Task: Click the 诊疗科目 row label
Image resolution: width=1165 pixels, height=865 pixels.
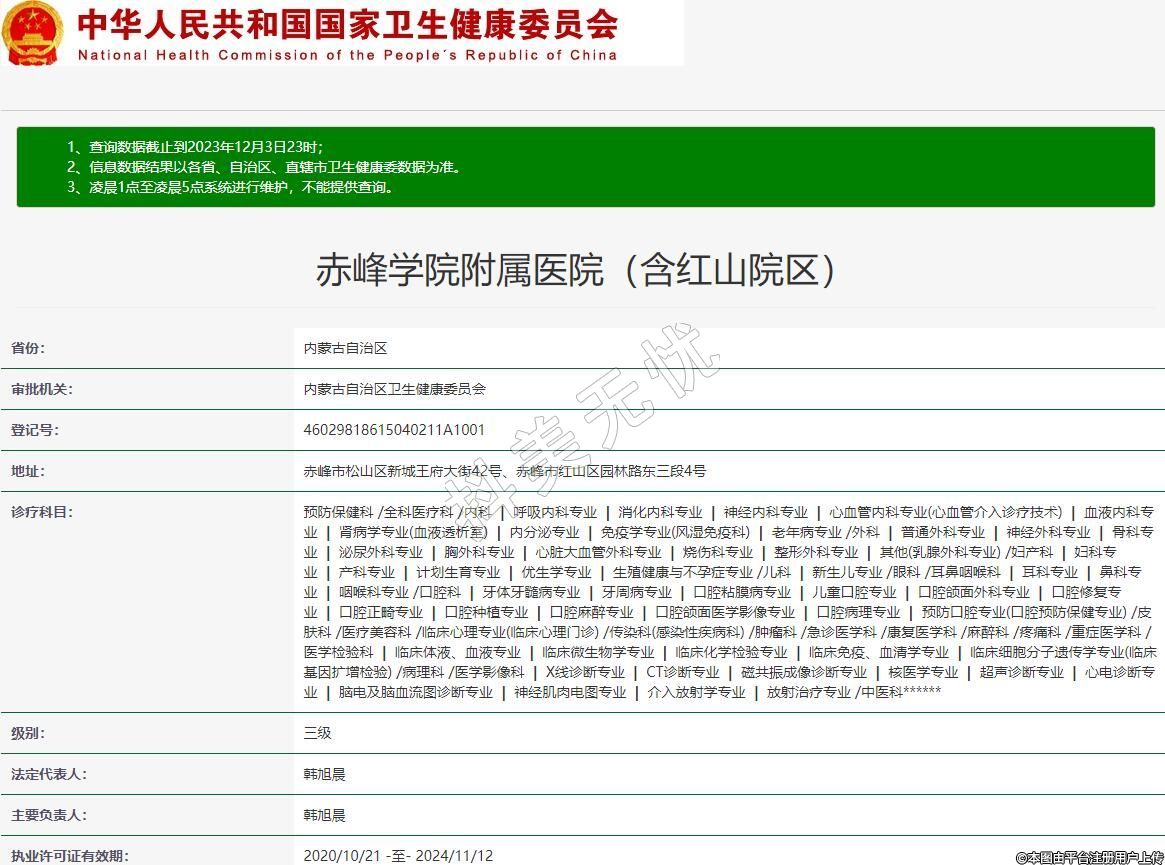Action: coord(42,512)
